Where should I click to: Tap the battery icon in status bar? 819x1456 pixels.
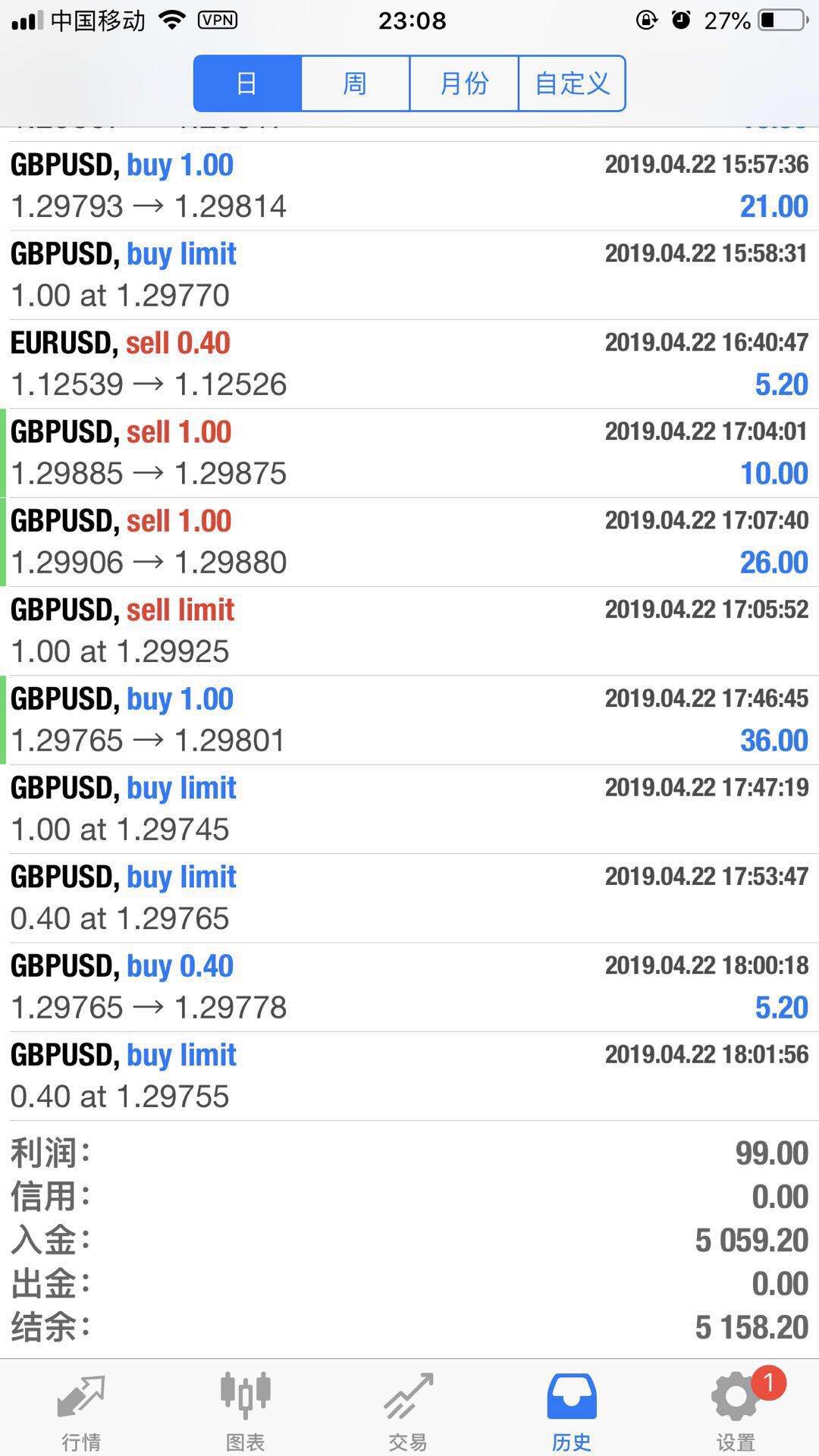(783, 20)
